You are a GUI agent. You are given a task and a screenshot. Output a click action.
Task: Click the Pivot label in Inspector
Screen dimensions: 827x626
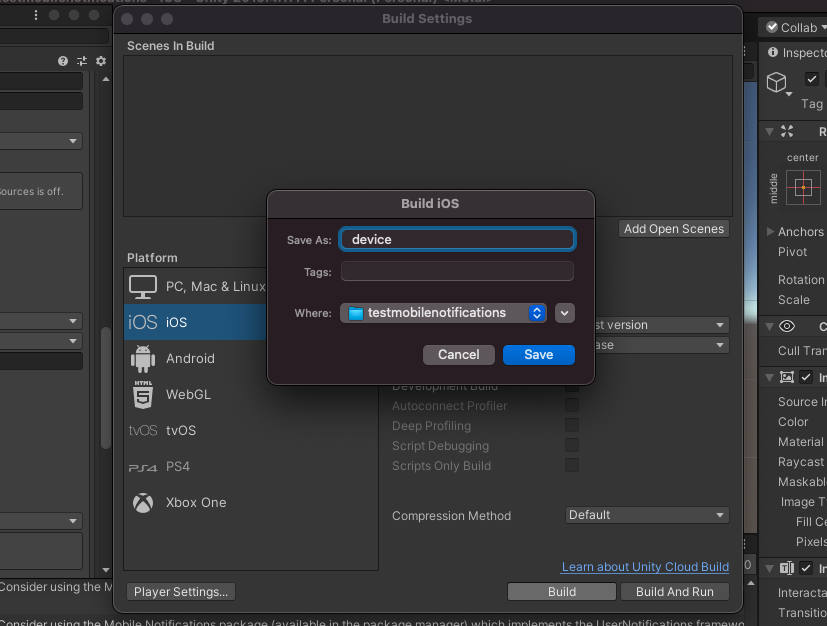tap(792, 252)
